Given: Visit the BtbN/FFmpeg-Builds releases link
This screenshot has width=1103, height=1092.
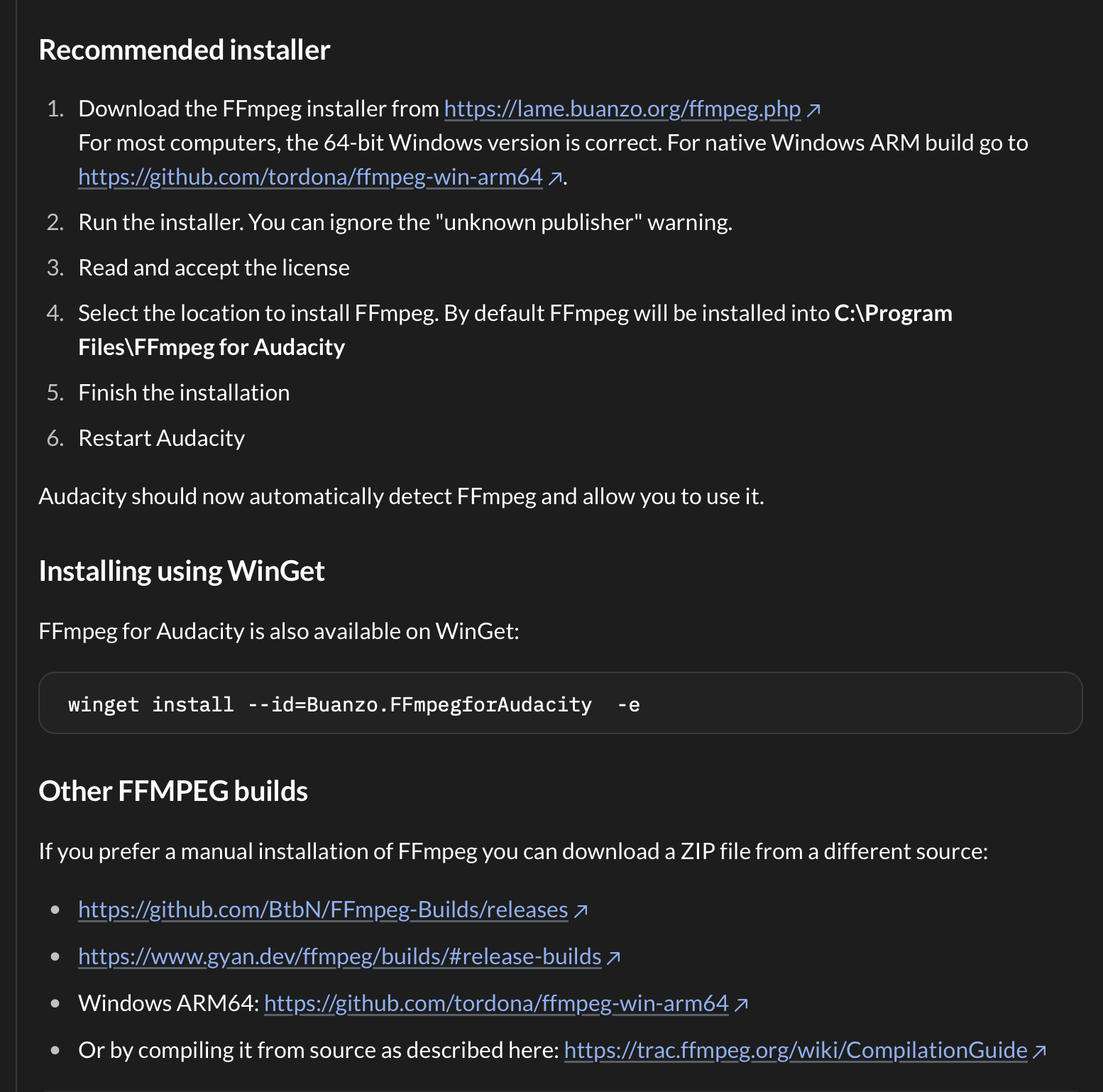Looking at the screenshot, I should point(323,910).
